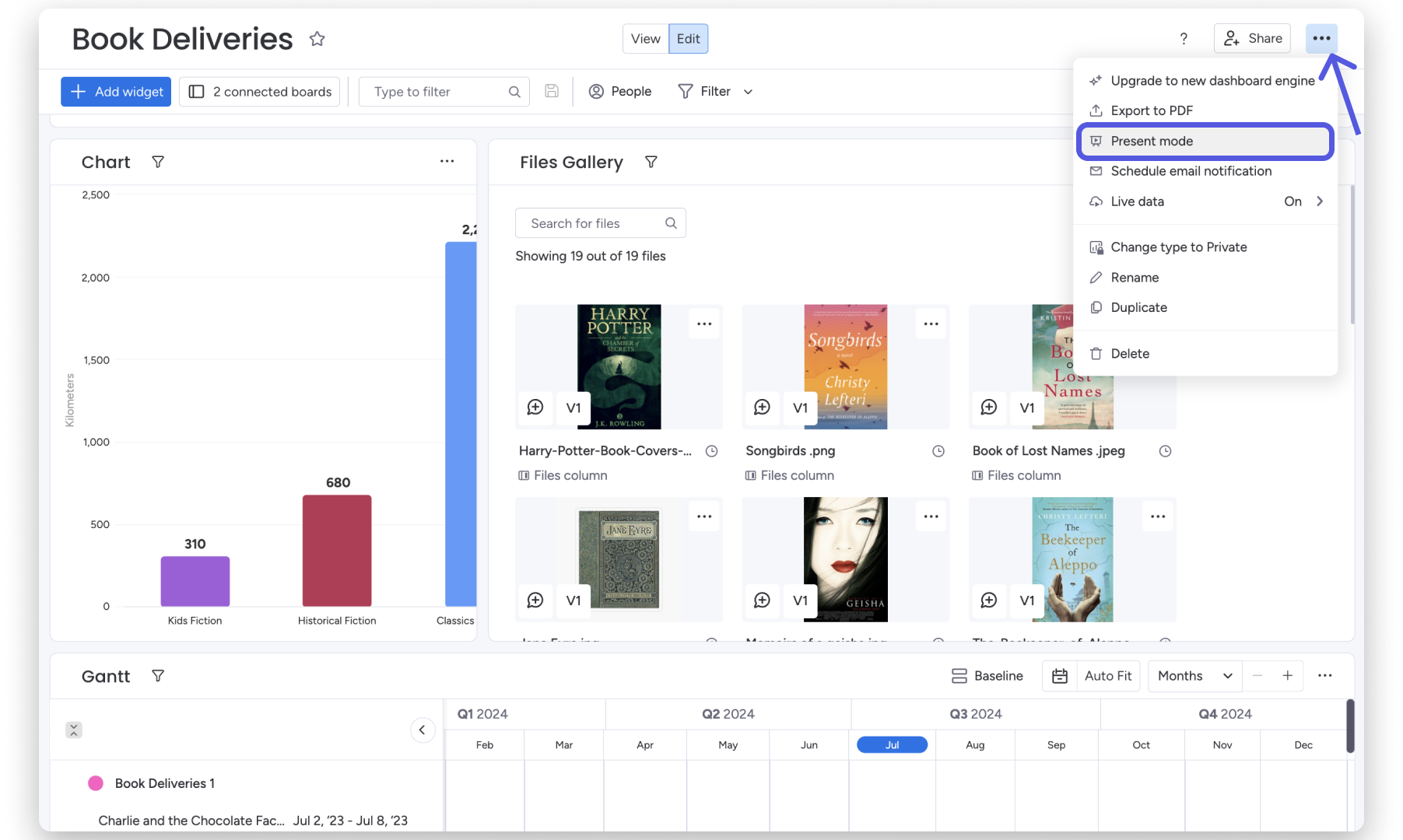Open options for the Songbirds file card
Screen dimensions: 1403x840
[931, 324]
